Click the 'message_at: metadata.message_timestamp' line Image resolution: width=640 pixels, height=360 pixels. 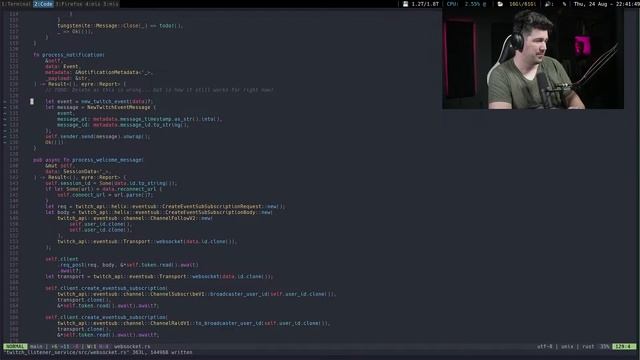(140, 119)
